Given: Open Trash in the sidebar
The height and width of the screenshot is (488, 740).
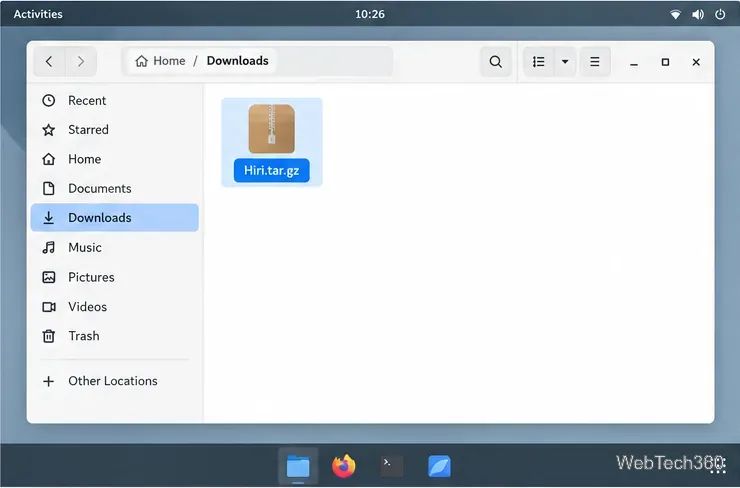Looking at the screenshot, I should [115, 336].
